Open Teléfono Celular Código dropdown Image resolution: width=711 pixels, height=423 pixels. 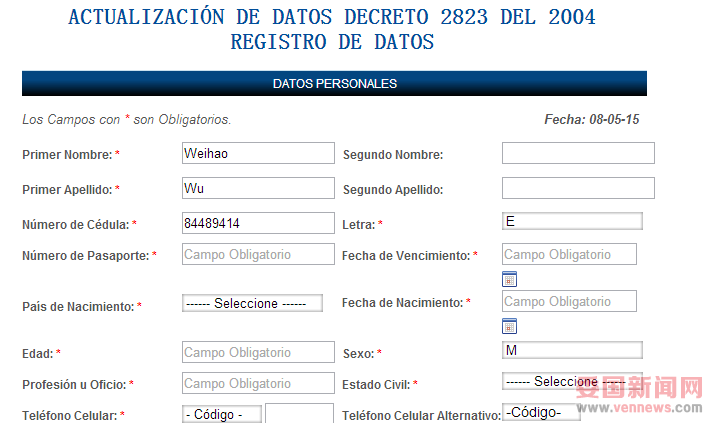pyautogui.click(x=222, y=414)
